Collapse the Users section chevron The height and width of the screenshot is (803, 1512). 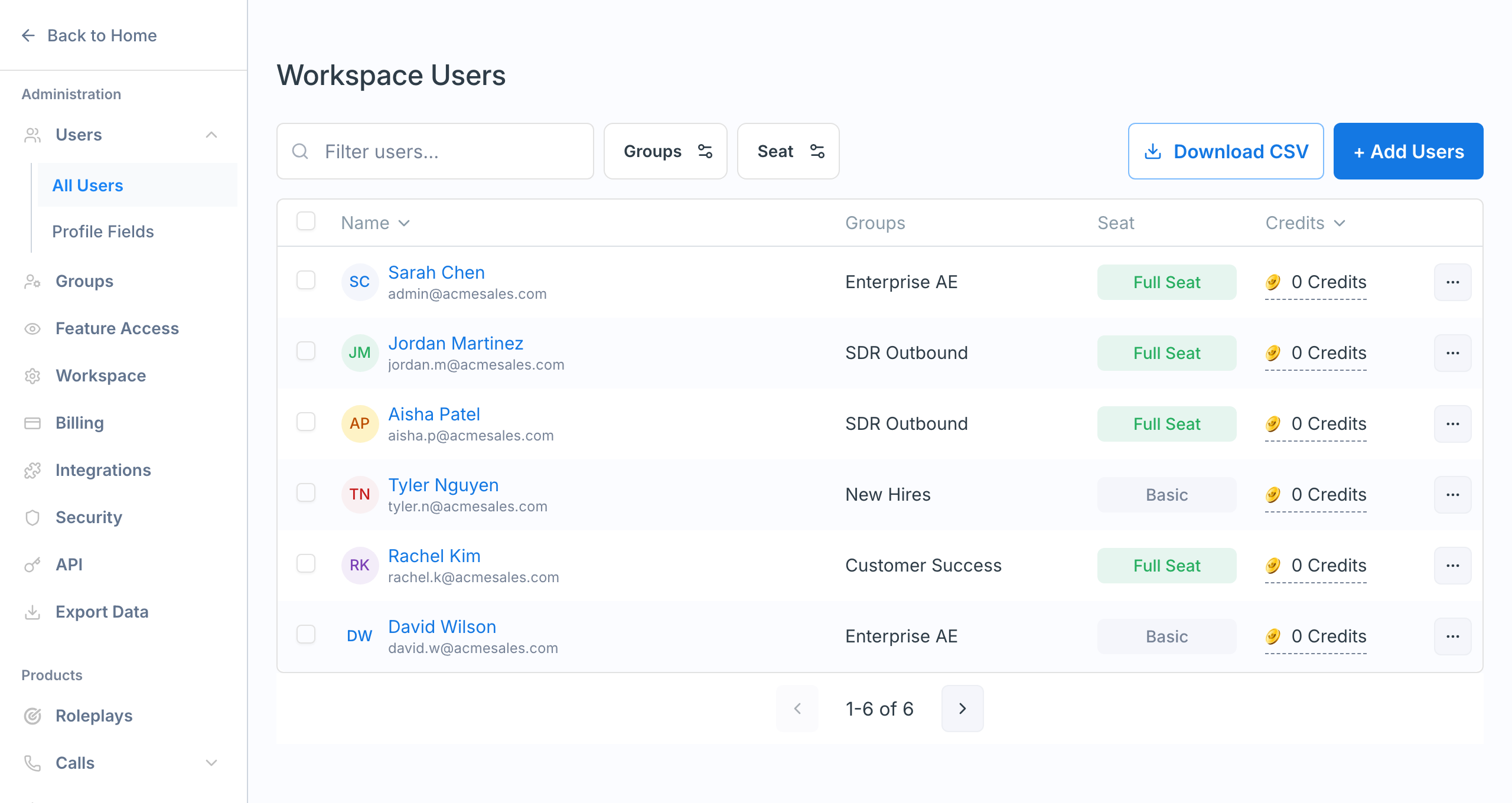point(211,135)
